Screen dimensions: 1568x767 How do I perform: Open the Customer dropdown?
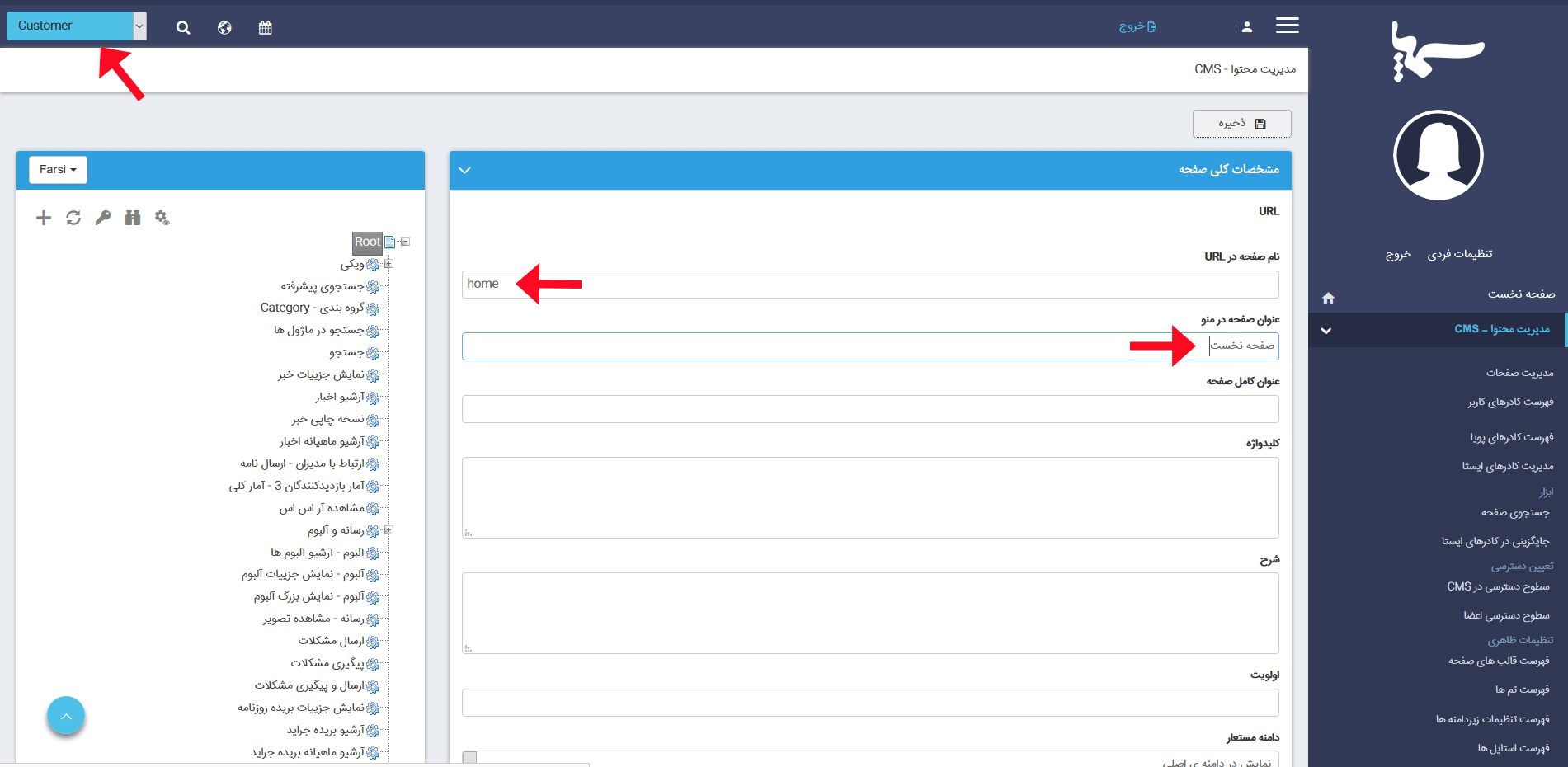(x=76, y=26)
